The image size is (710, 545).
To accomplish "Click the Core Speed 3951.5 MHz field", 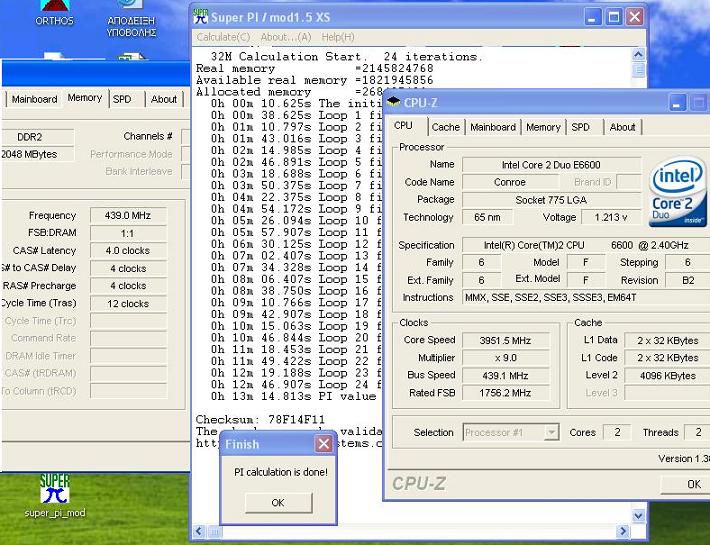I will [x=505, y=340].
